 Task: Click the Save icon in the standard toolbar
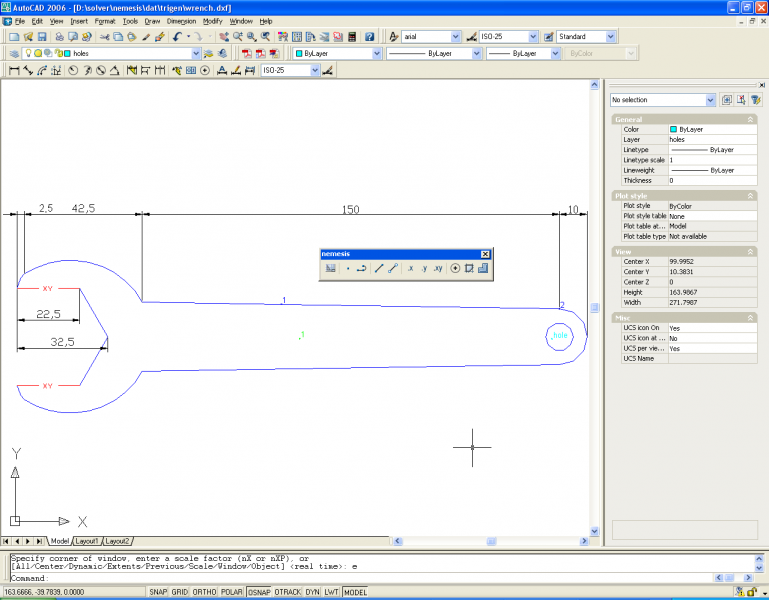click(x=42, y=37)
